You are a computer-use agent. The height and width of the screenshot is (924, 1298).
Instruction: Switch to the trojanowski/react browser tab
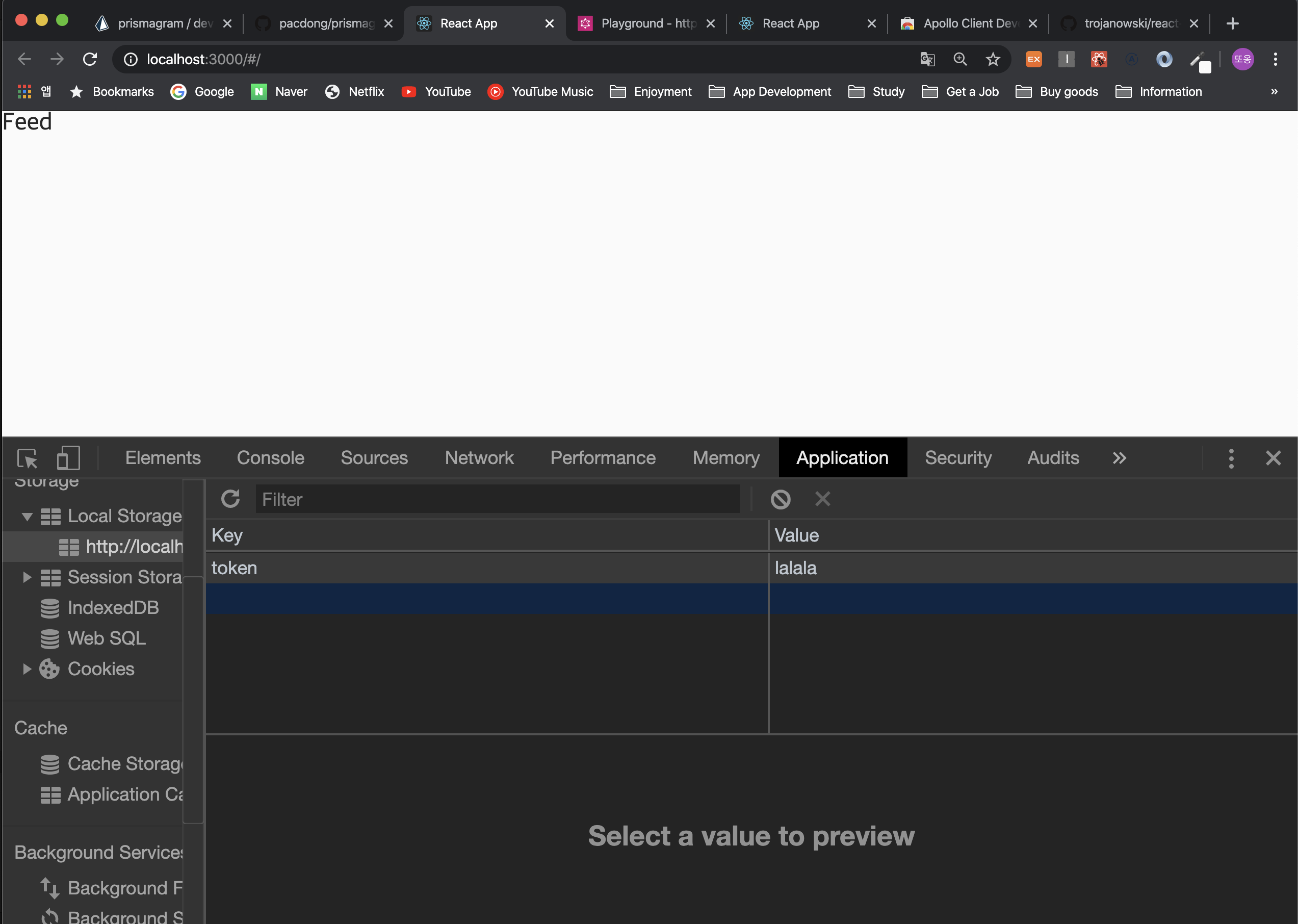pos(1129,23)
